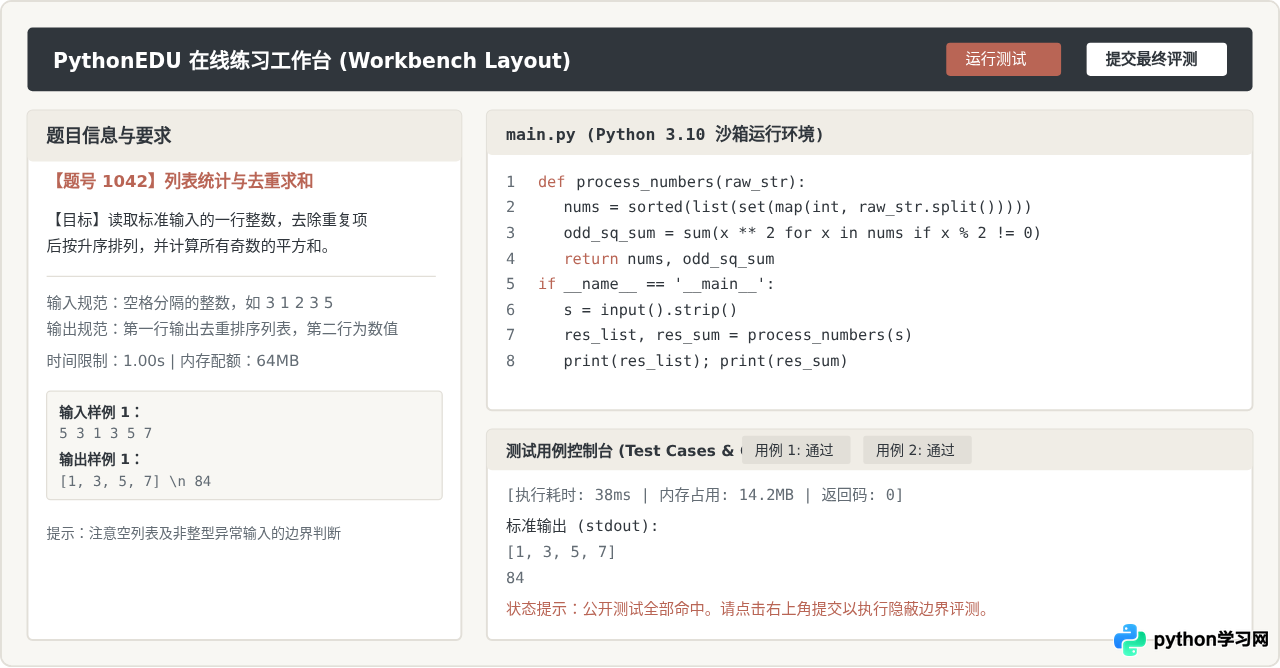
Task: Click the return nums, odd_sq_sum line
Action: (669, 259)
